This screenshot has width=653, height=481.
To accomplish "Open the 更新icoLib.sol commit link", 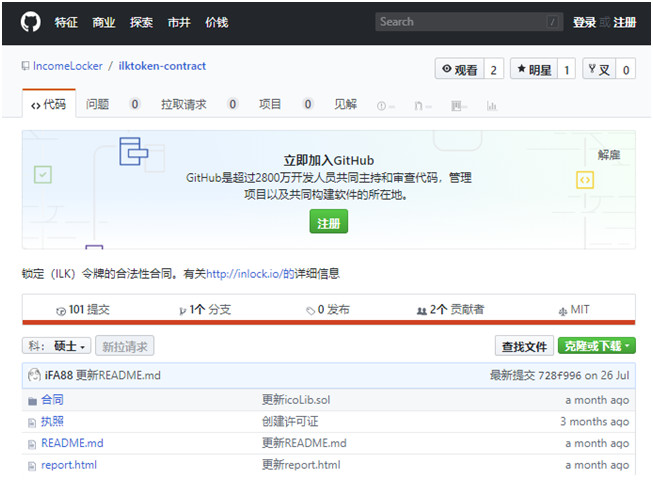I will tap(296, 400).
